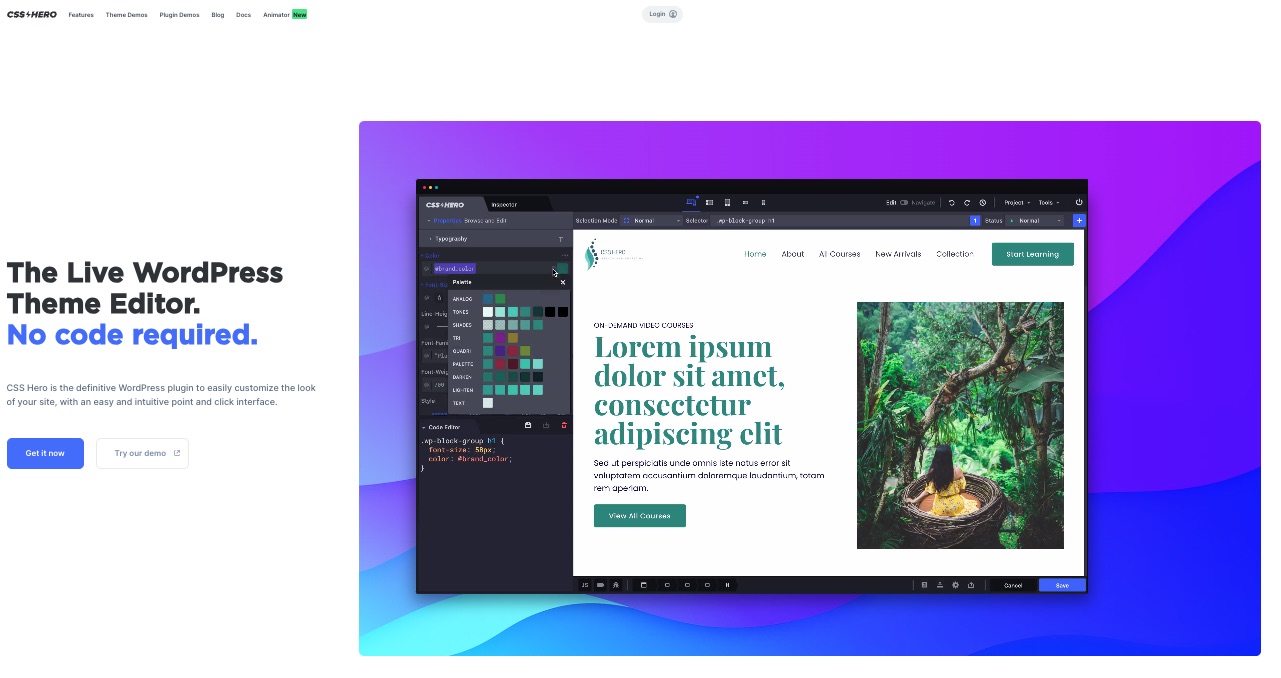Click the red trash icon in Code Editor

(564, 426)
